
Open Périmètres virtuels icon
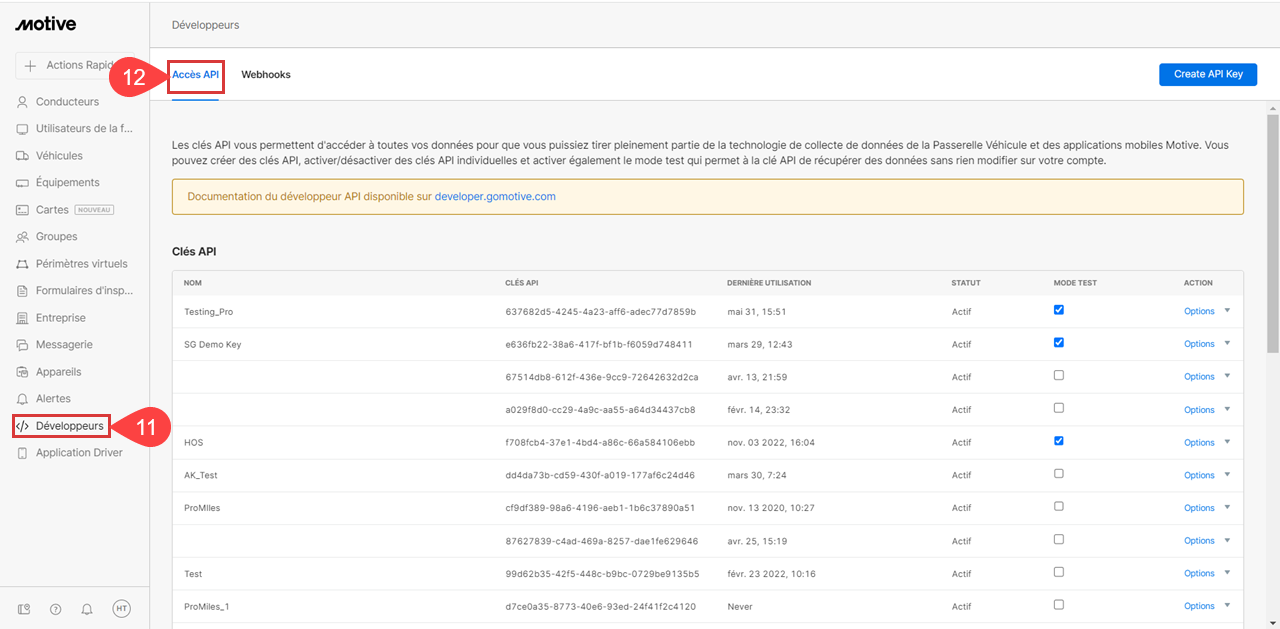tap(23, 264)
